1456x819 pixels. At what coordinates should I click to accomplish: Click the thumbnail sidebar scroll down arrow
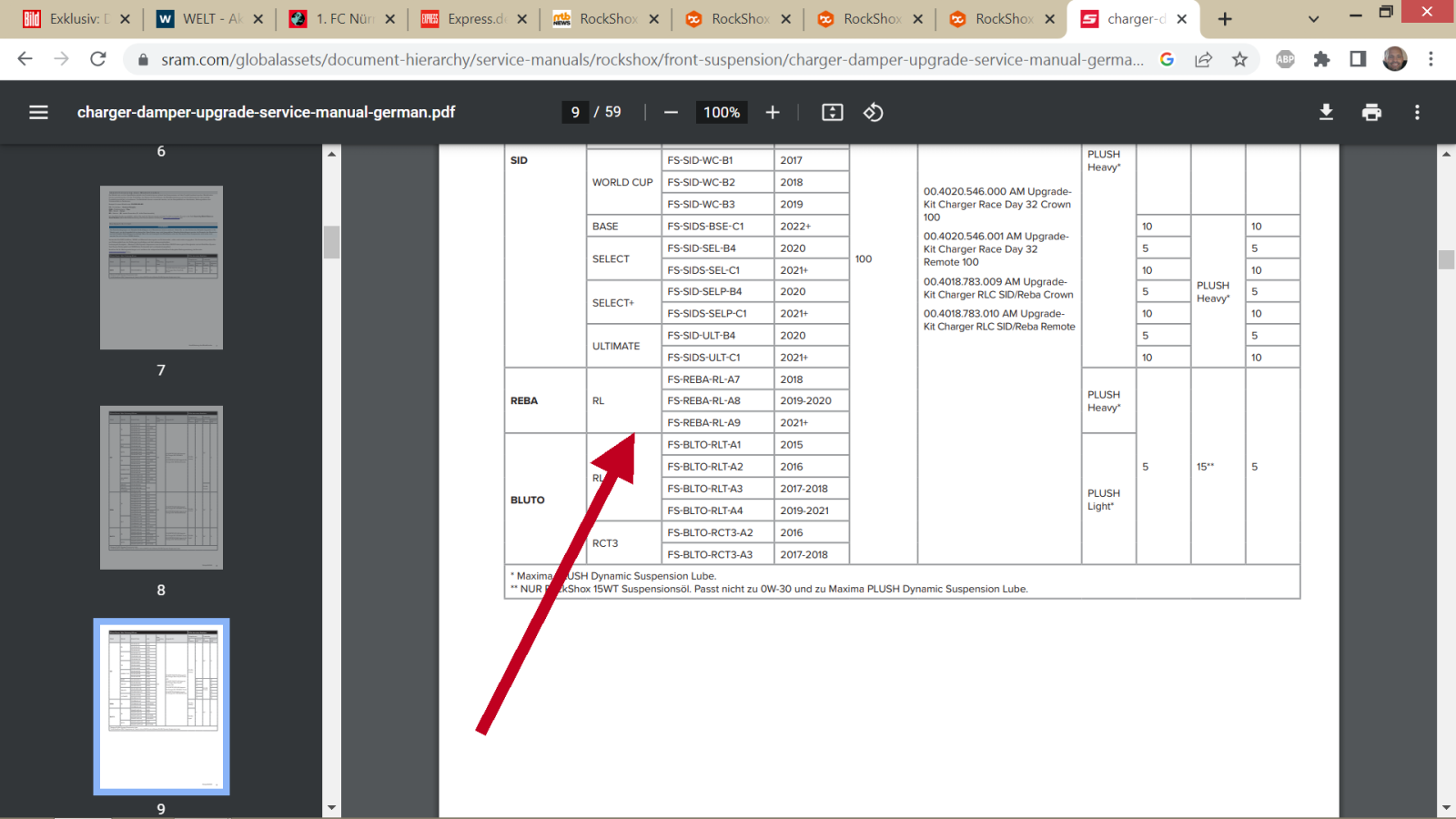pos(331,807)
